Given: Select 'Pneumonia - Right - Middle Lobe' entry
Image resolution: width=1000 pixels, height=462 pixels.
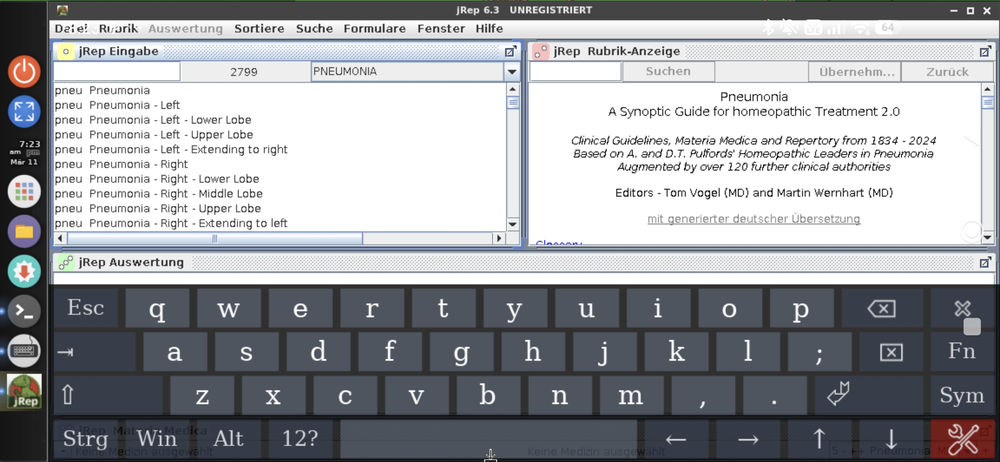Looking at the screenshot, I should (158, 194).
